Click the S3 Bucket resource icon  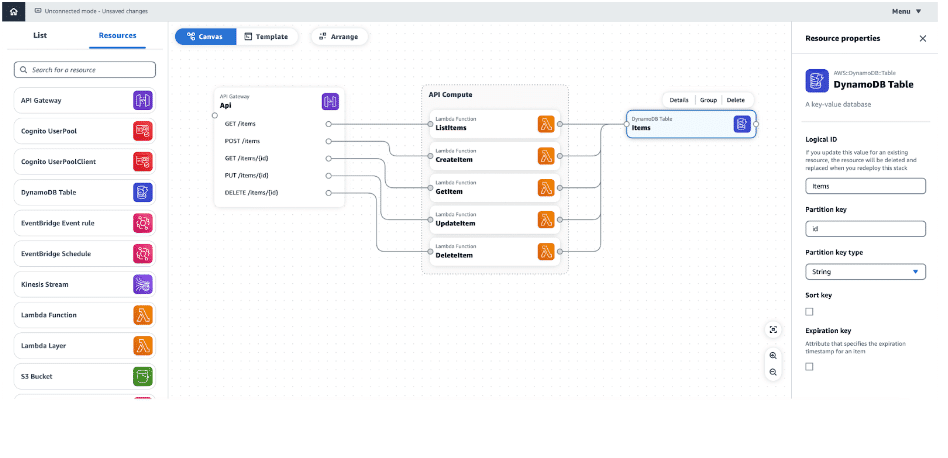click(x=143, y=376)
